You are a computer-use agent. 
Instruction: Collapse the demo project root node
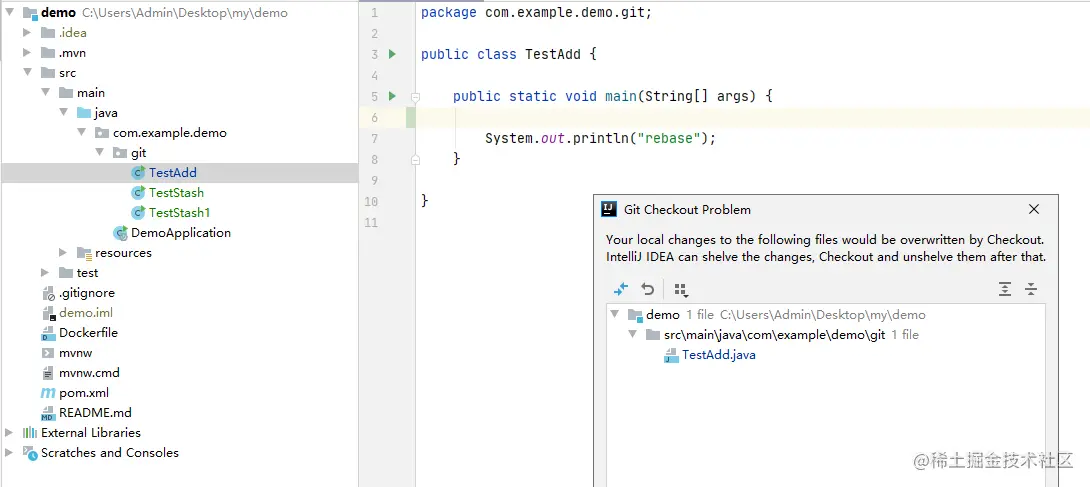[x=10, y=13]
